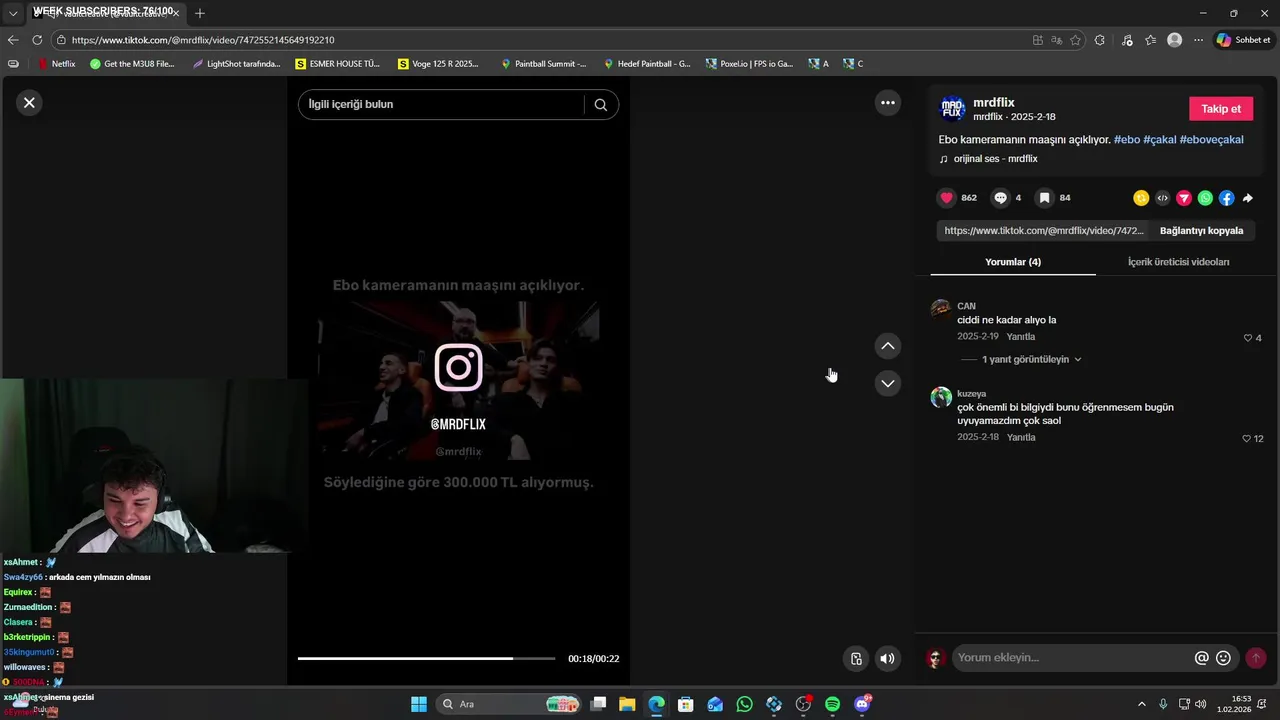Reply to kuzeya's comment via Yanıtla

coord(1021,438)
